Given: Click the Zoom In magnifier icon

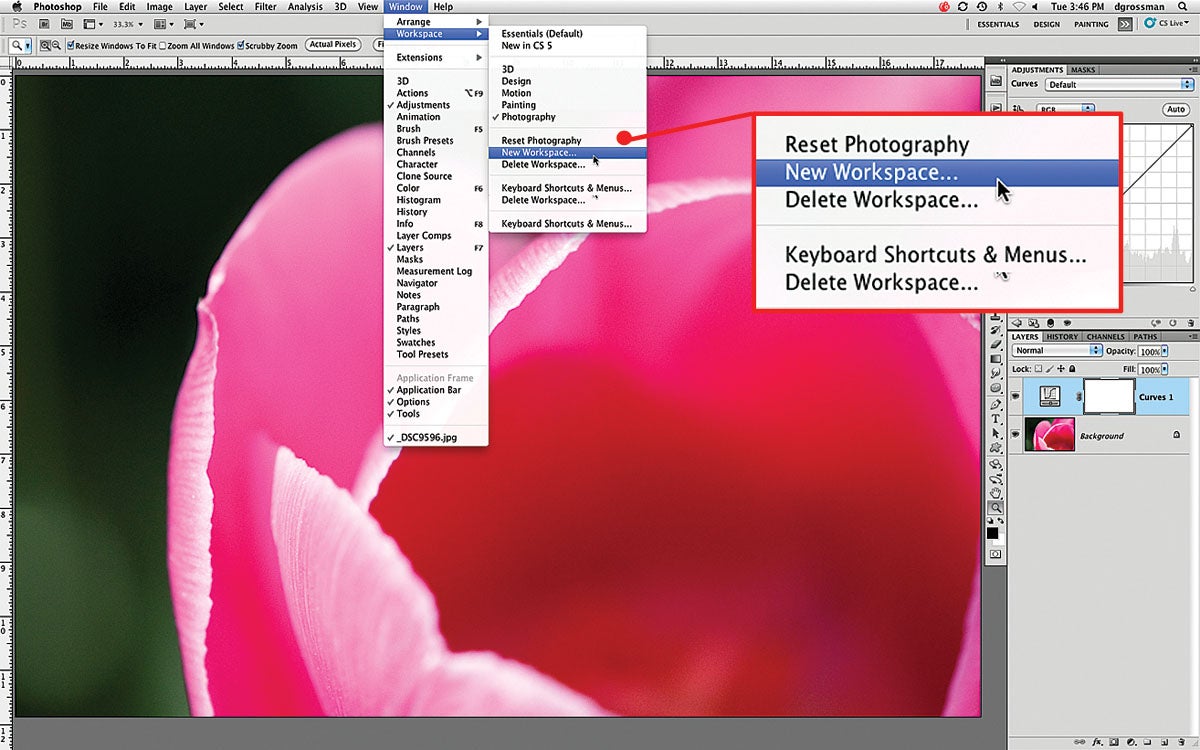Looking at the screenshot, I should (45, 46).
